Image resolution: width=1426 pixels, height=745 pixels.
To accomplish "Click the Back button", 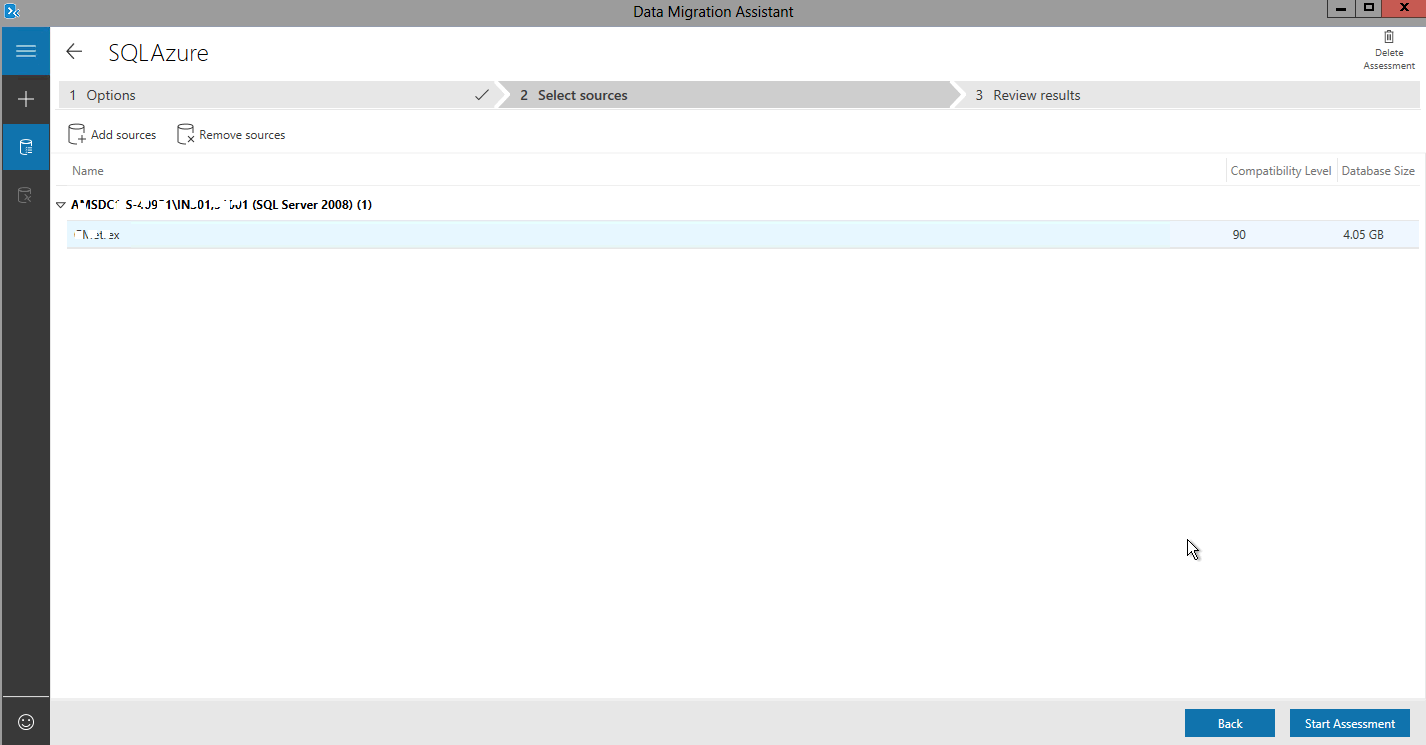I will 1230,723.
